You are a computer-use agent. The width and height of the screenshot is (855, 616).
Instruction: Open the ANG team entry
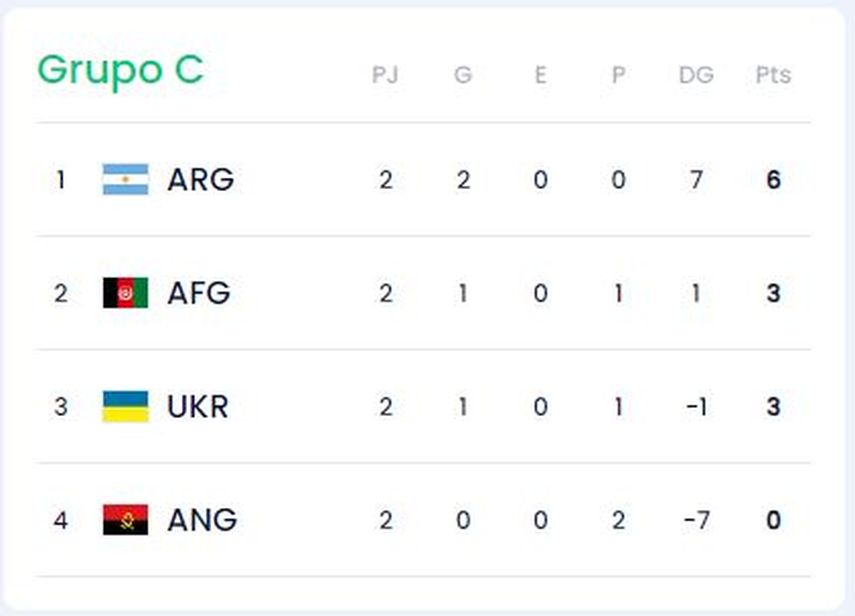pos(202,520)
